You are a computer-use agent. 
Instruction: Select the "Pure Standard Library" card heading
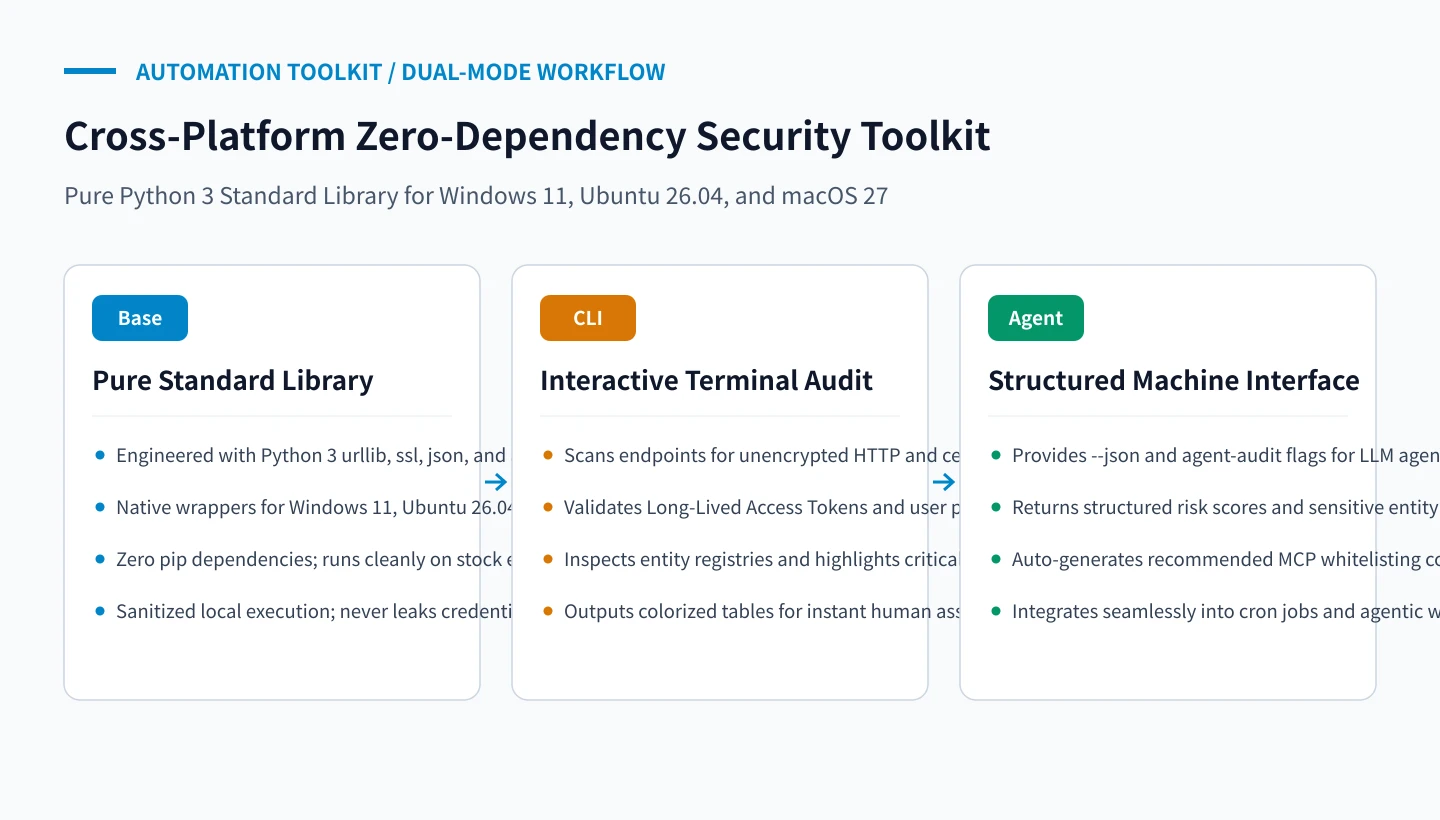[233, 380]
